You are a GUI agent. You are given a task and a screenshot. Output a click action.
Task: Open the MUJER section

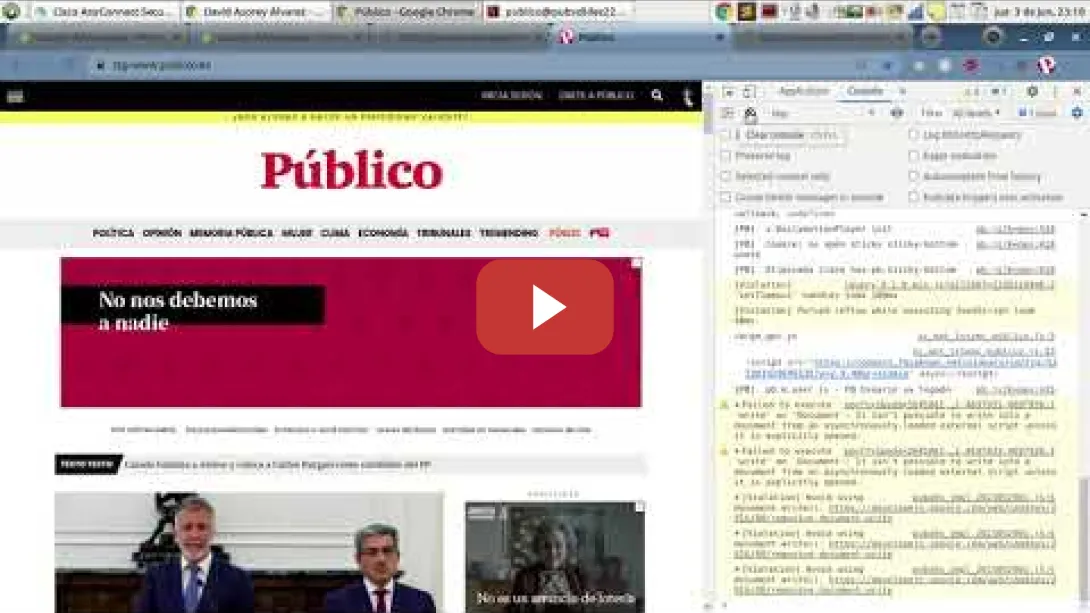click(297, 233)
